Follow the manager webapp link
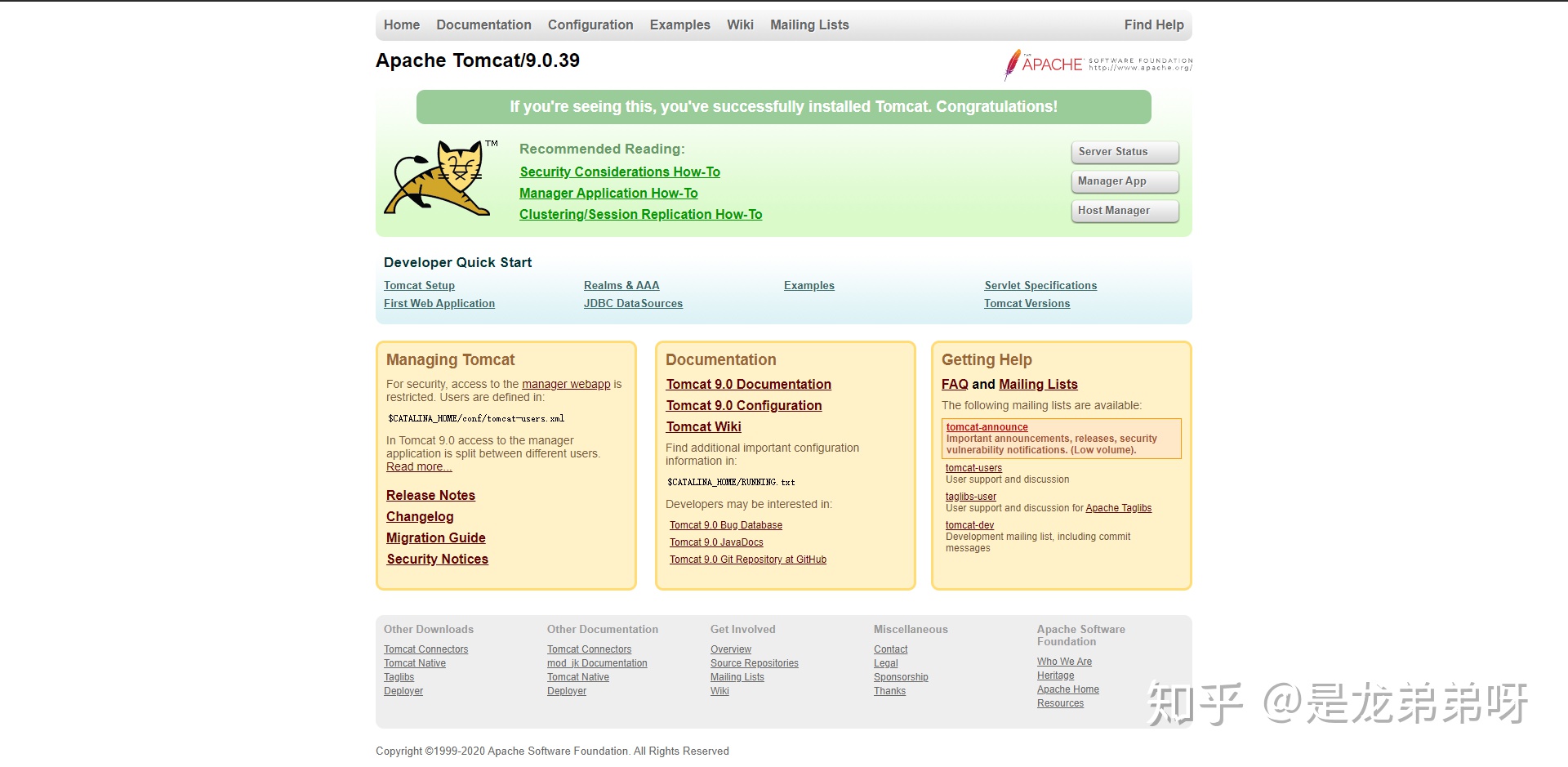The image size is (1568, 767). pyautogui.click(x=566, y=385)
